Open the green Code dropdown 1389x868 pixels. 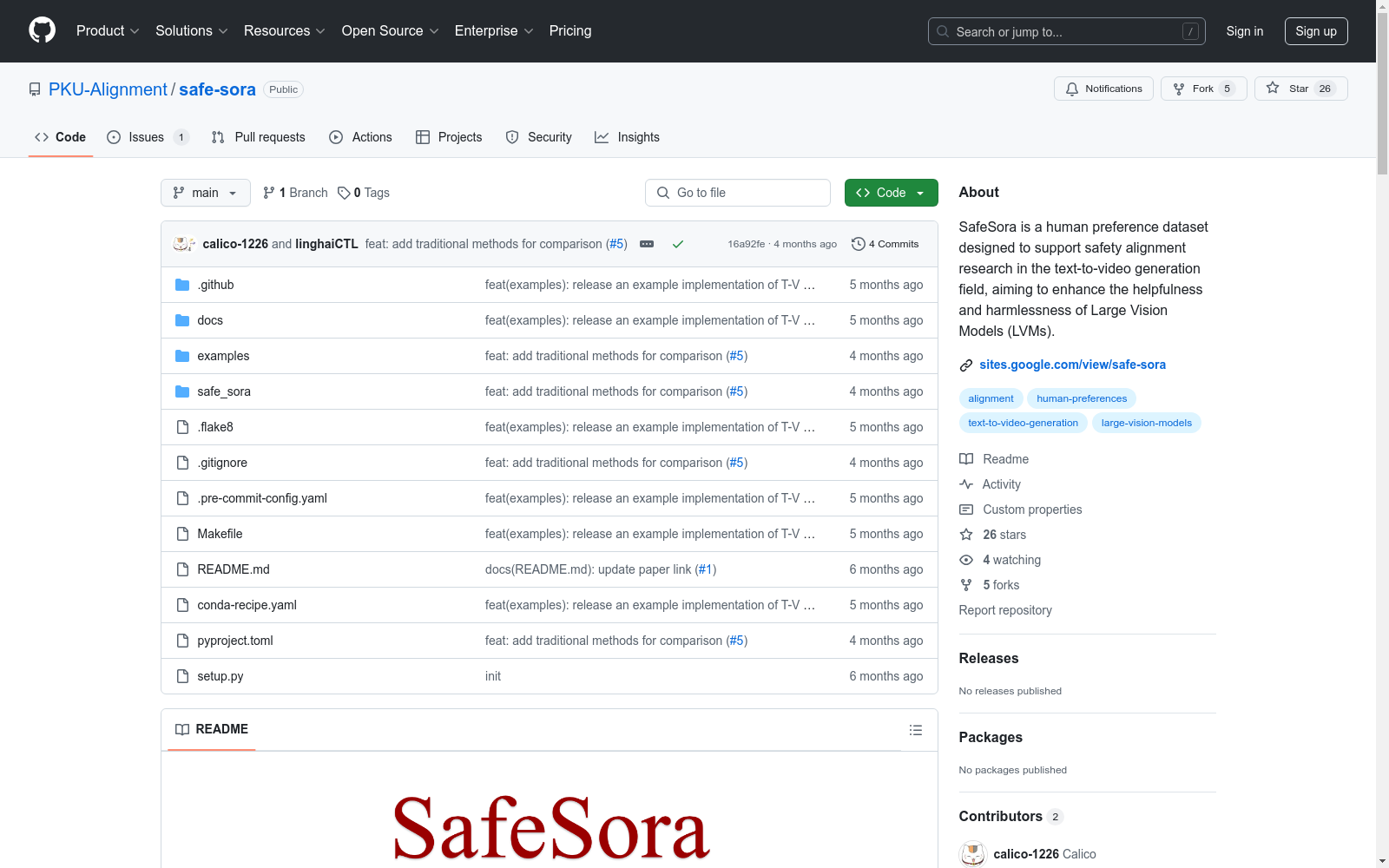coord(891,193)
